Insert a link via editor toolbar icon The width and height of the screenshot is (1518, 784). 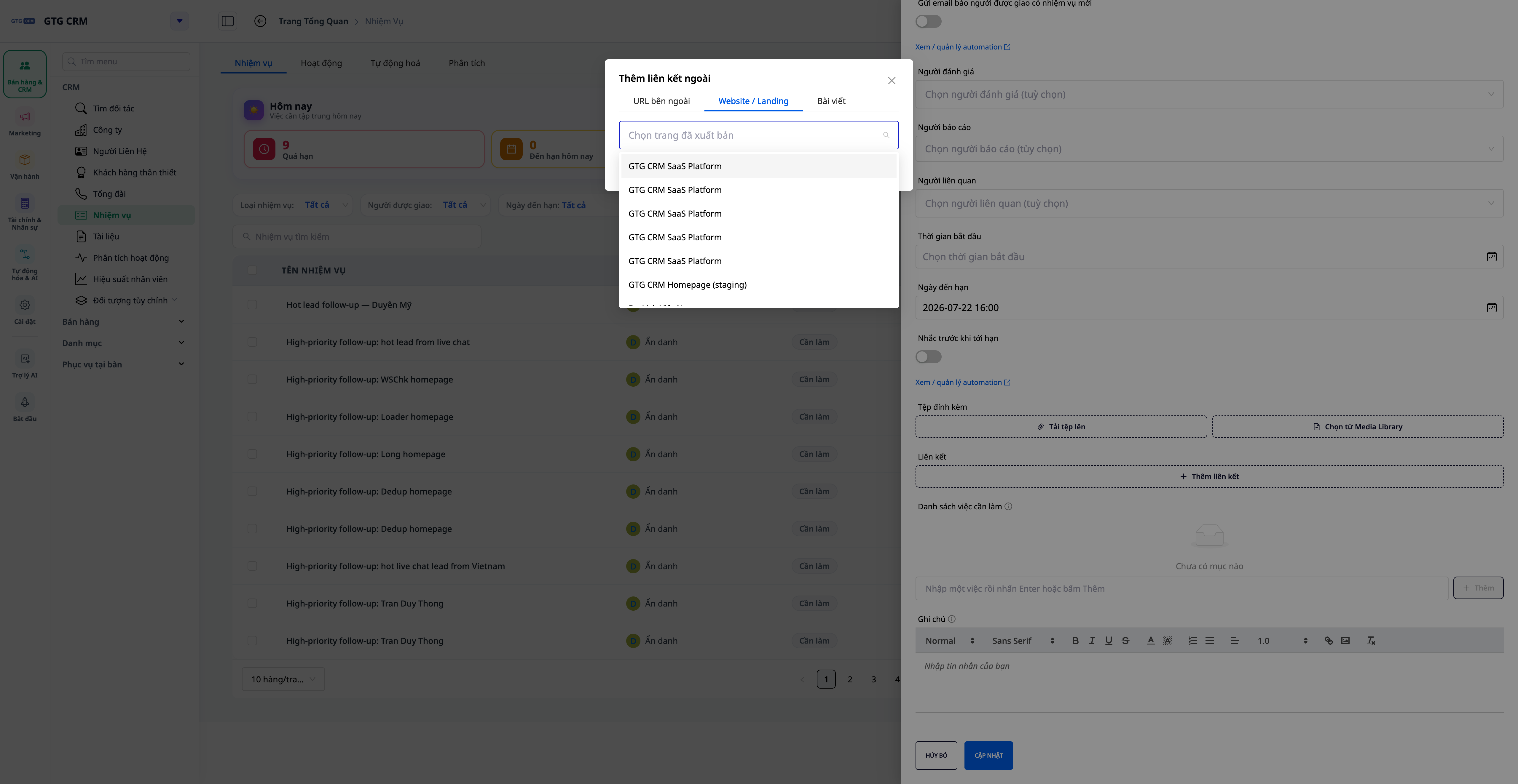1328,640
